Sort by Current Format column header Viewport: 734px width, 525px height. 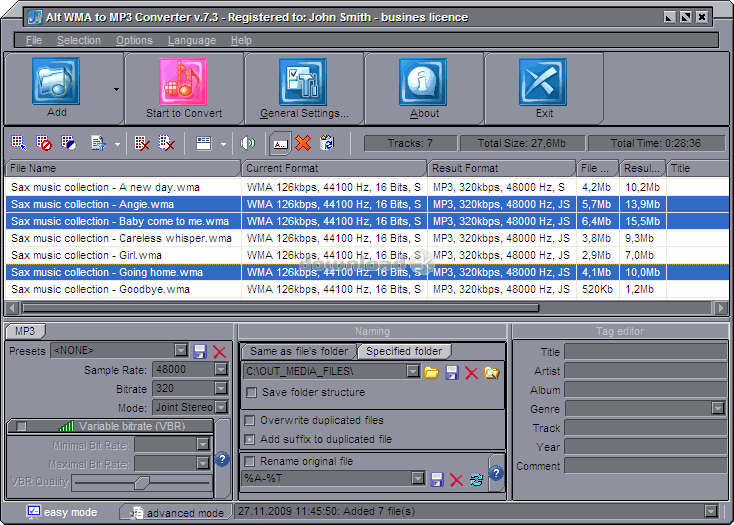334,168
